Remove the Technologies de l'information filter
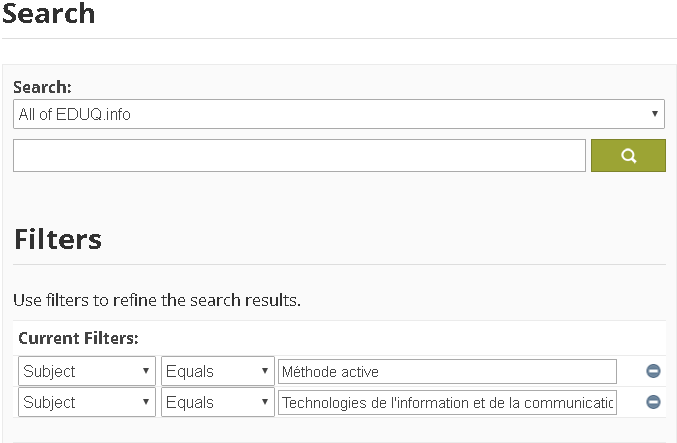 point(653,402)
